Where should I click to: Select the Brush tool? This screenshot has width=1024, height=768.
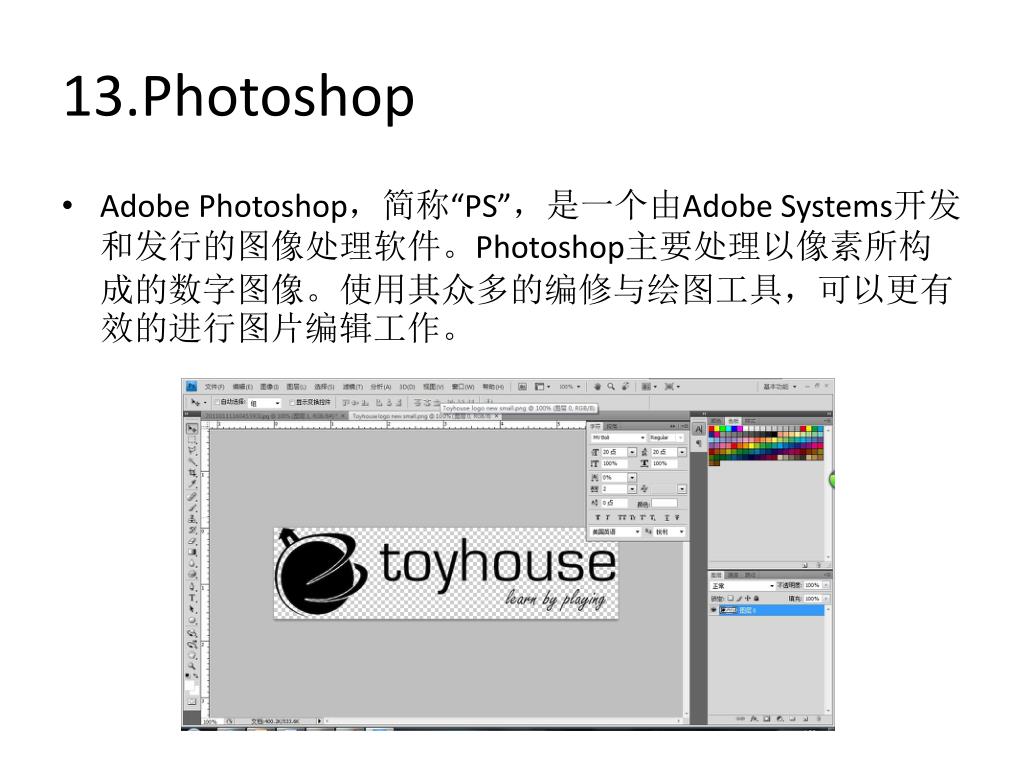click(x=192, y=507)
